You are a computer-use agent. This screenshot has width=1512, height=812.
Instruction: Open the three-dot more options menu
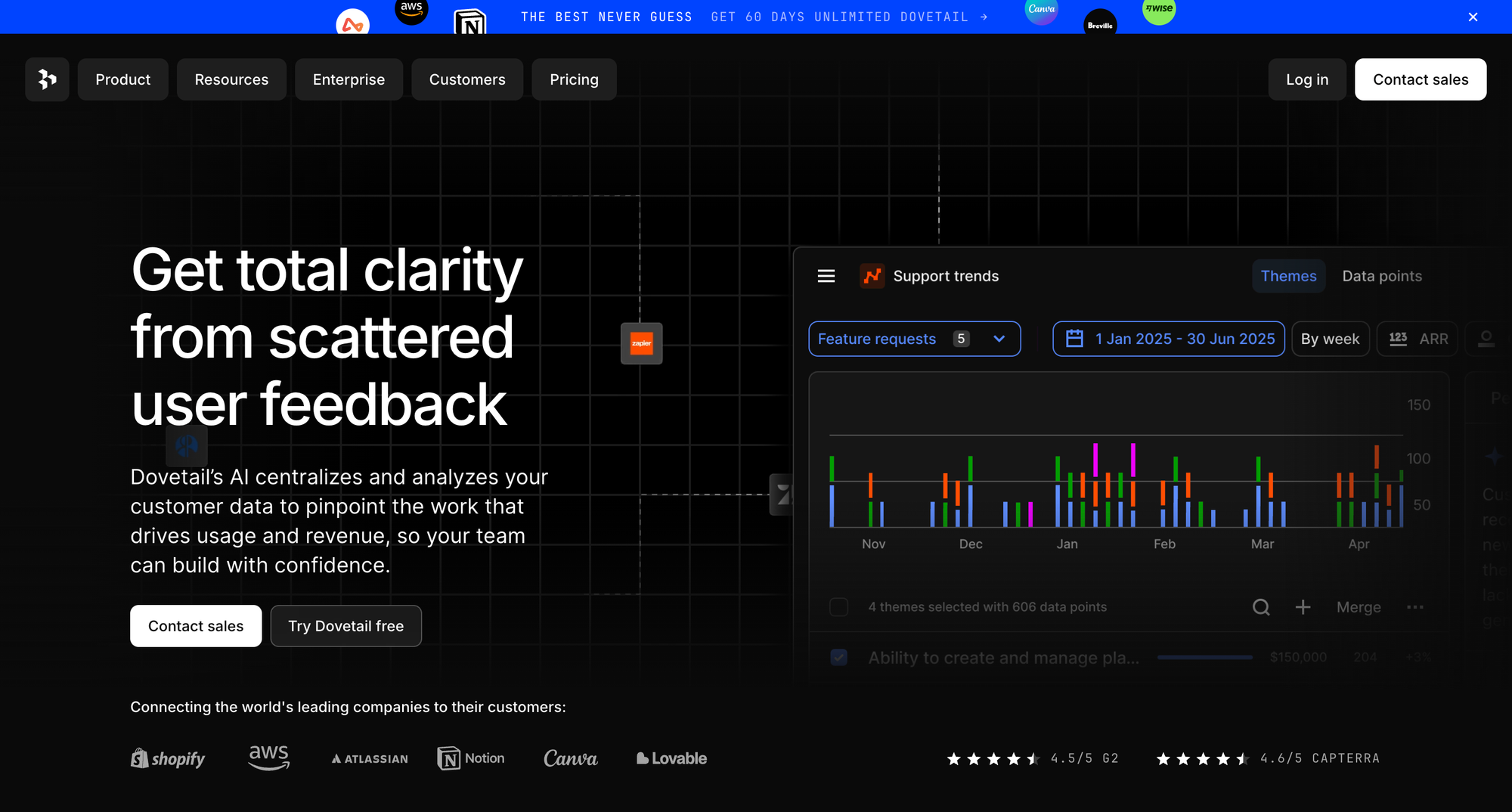pos(1414,607)
